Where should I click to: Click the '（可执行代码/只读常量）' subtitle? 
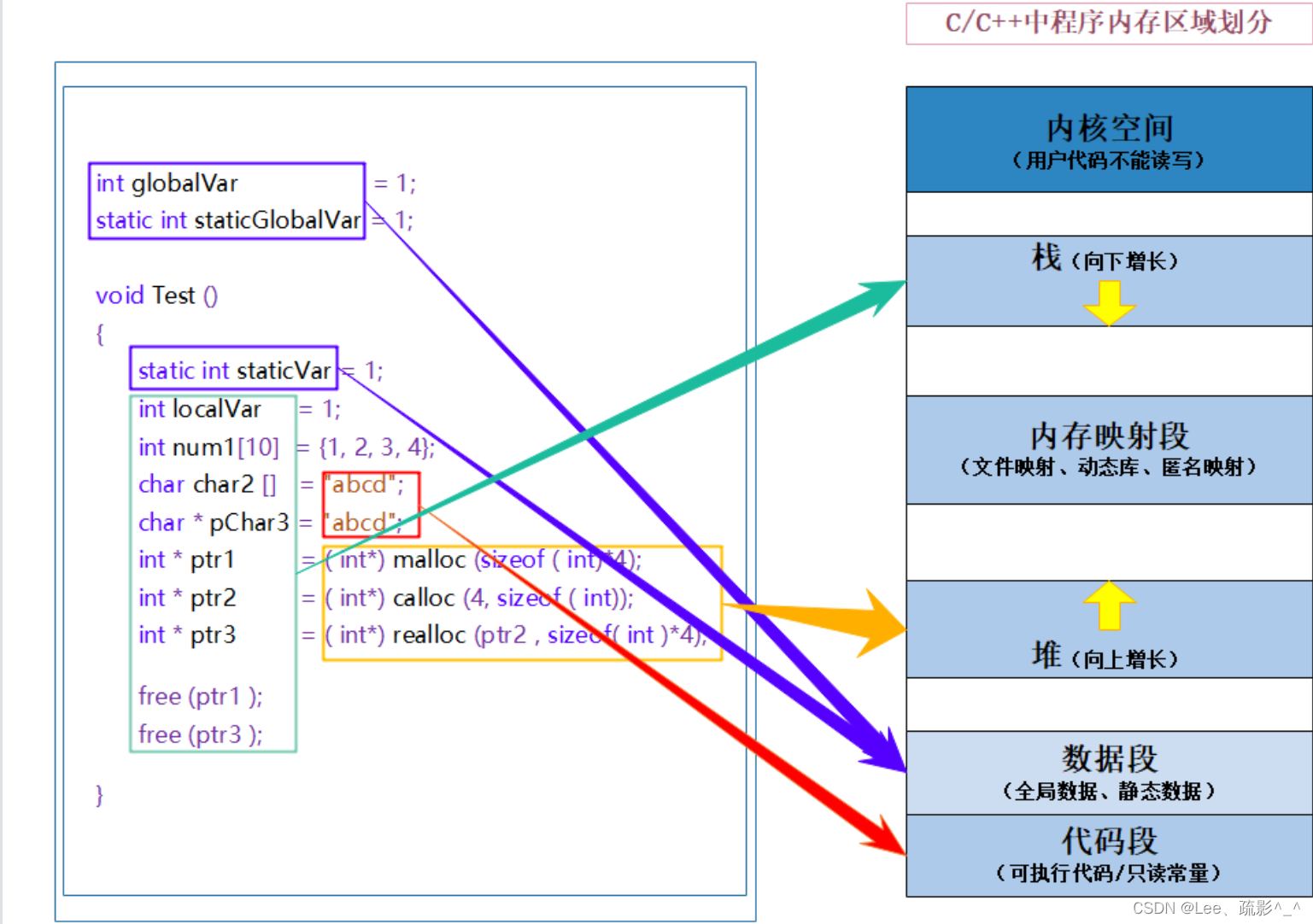pyautogui.click(x=1108, y=874)
